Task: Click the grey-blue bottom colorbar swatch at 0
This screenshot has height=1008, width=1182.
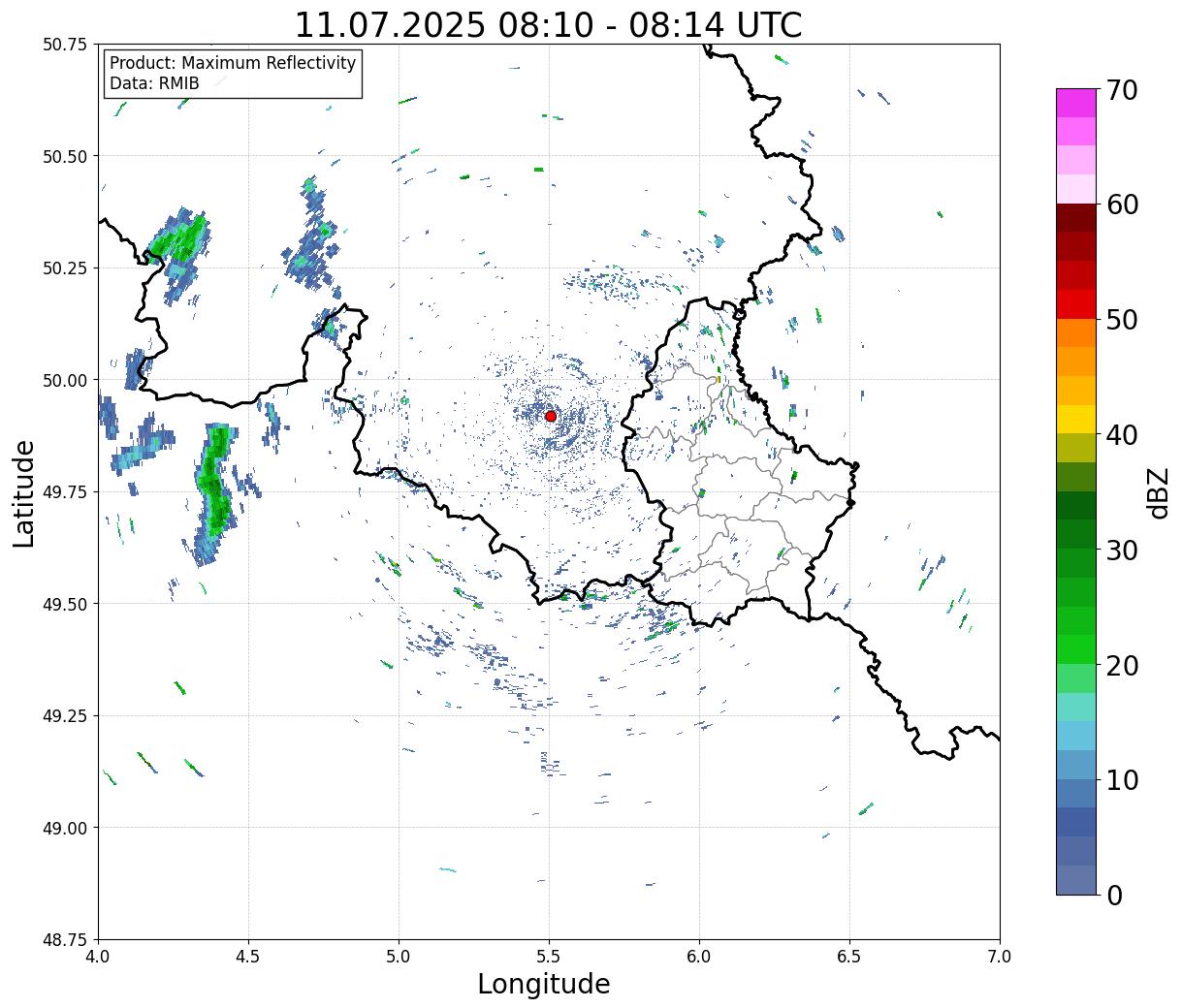Action: pyautogui.click(x=1076, y=879)
